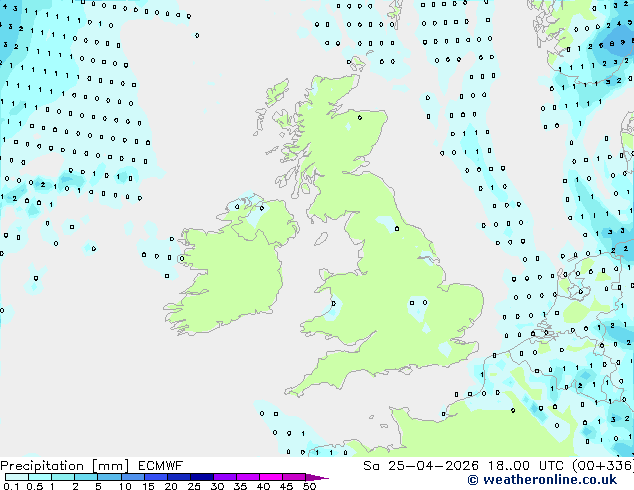Click the '10' legend scale label
The width and height of the screenshot is (634, 490).
(x=125, y=486)
